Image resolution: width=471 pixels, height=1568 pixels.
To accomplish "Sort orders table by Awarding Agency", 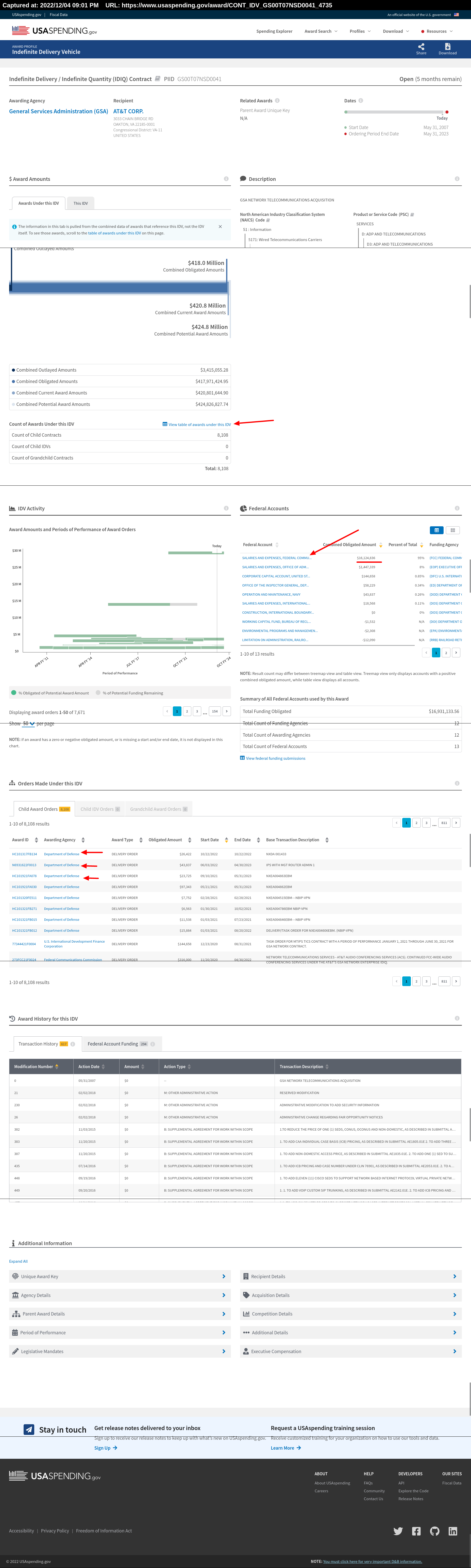I will click(x=83, y=840).
